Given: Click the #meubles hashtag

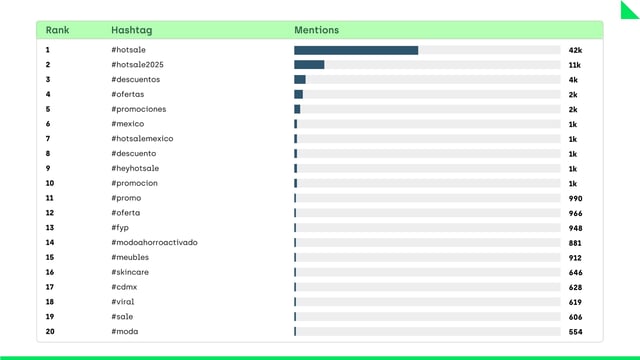Looking at the screenshot, I should pos(130,257).
